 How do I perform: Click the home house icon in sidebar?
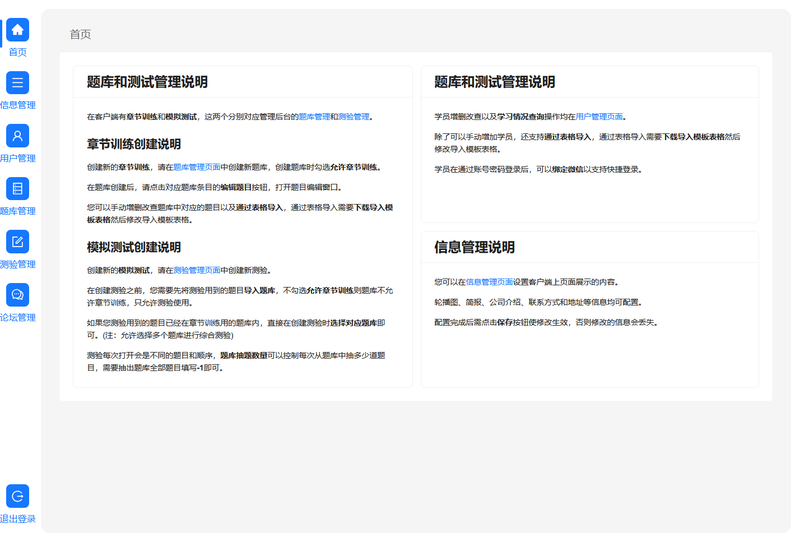(x=17, y=30)
